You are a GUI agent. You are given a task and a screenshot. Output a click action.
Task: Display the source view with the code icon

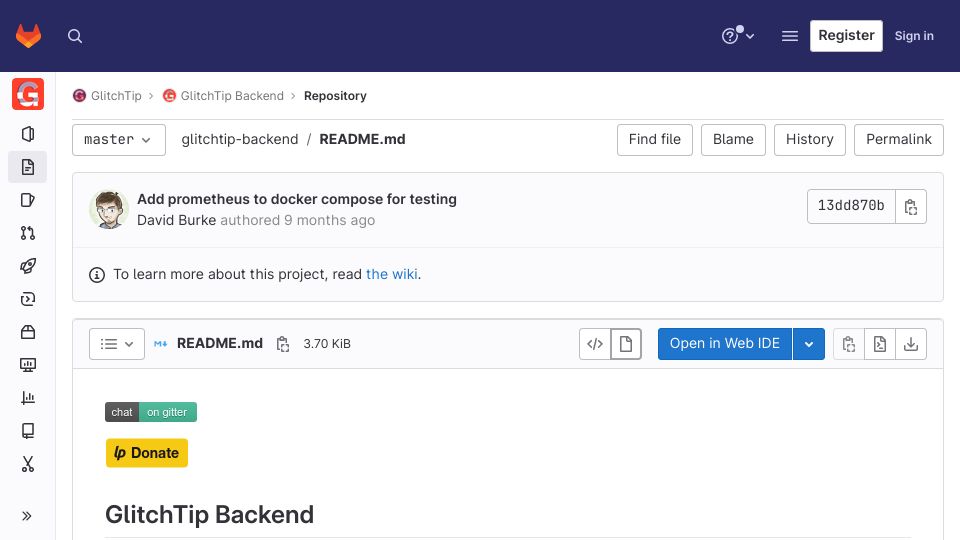(x=594, y=343)
